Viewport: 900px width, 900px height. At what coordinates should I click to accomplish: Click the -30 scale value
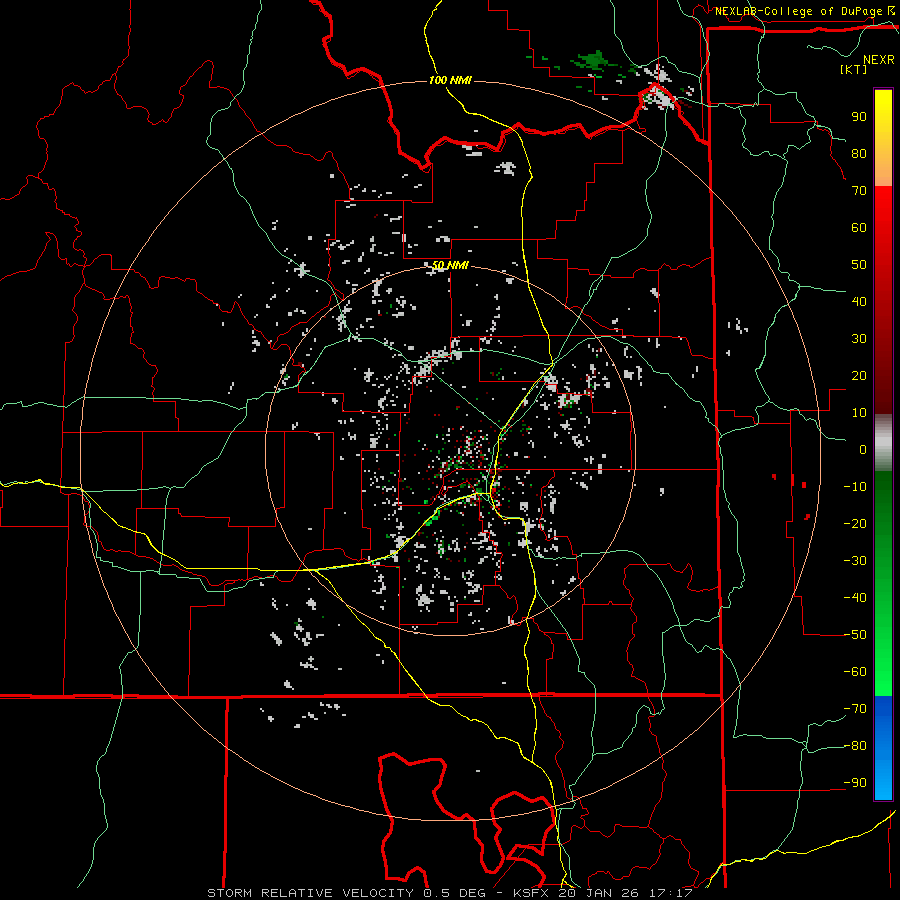point(855,561)
